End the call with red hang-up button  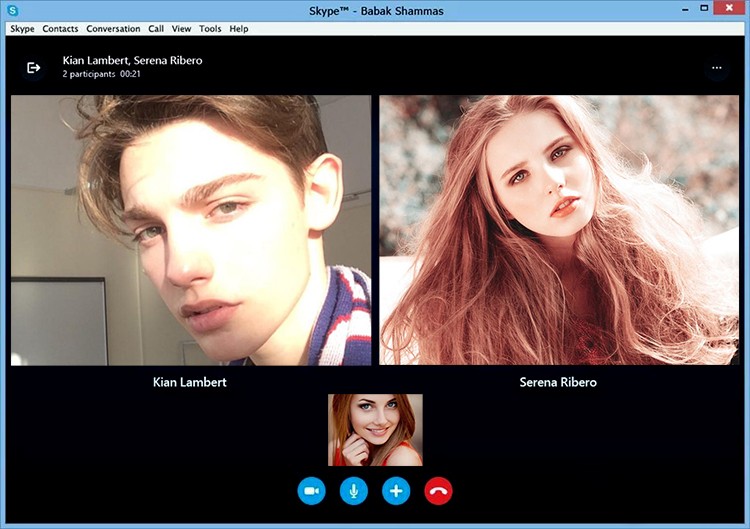point(438,491)
